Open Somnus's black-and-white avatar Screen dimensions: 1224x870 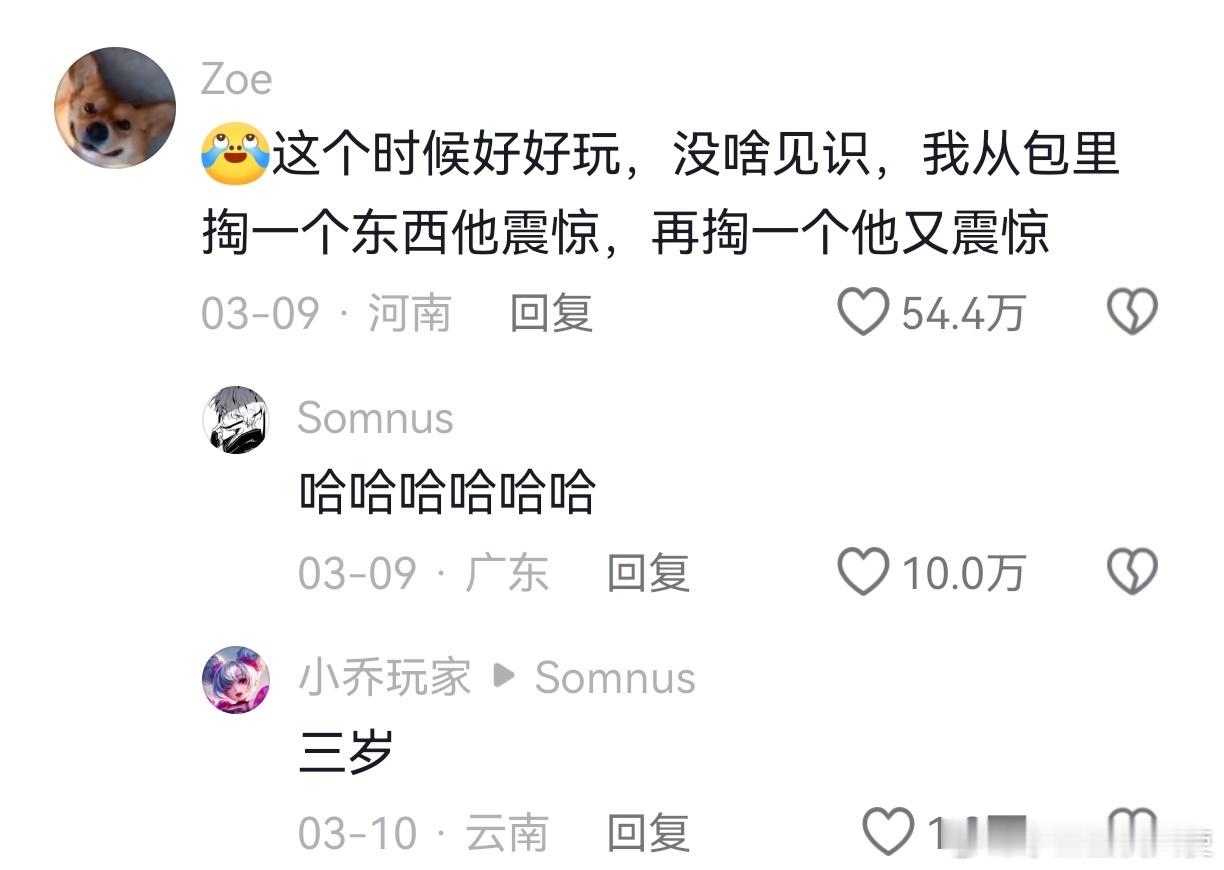click(236, 419)
